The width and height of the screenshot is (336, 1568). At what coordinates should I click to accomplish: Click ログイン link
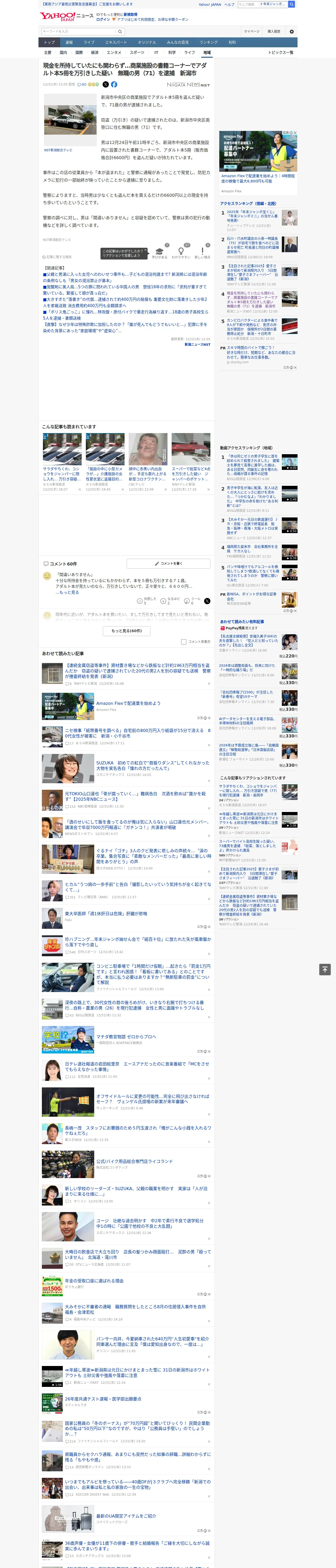(103, 20)
